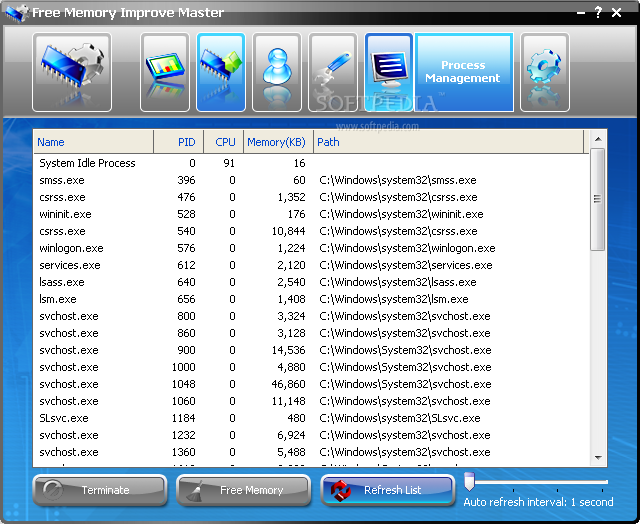Select the System Idle Process row
Image resolution: width=641 pixels, height=524 pixels.
point(312,163)
